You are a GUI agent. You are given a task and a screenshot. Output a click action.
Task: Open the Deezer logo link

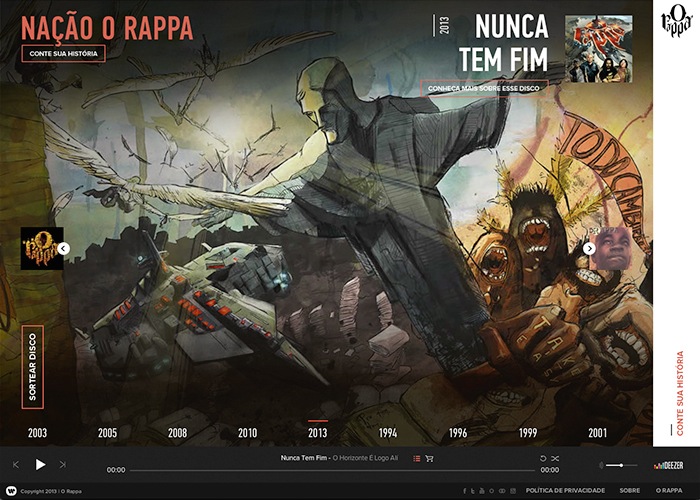(668, 465)
